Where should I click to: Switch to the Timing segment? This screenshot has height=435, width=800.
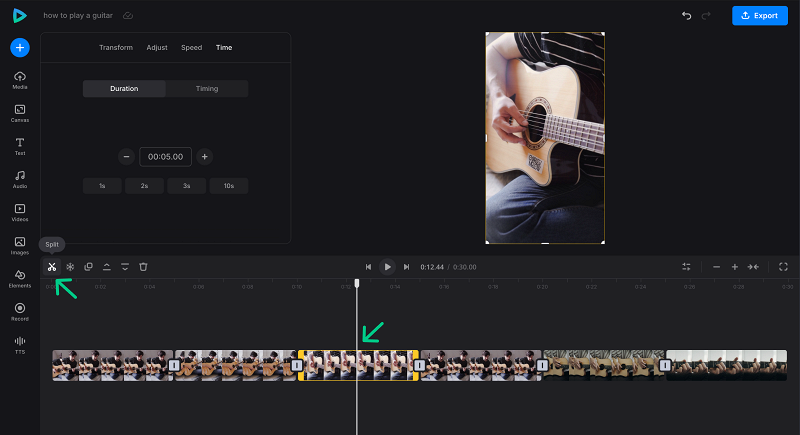pyautogui.click(x=207, y=89)
